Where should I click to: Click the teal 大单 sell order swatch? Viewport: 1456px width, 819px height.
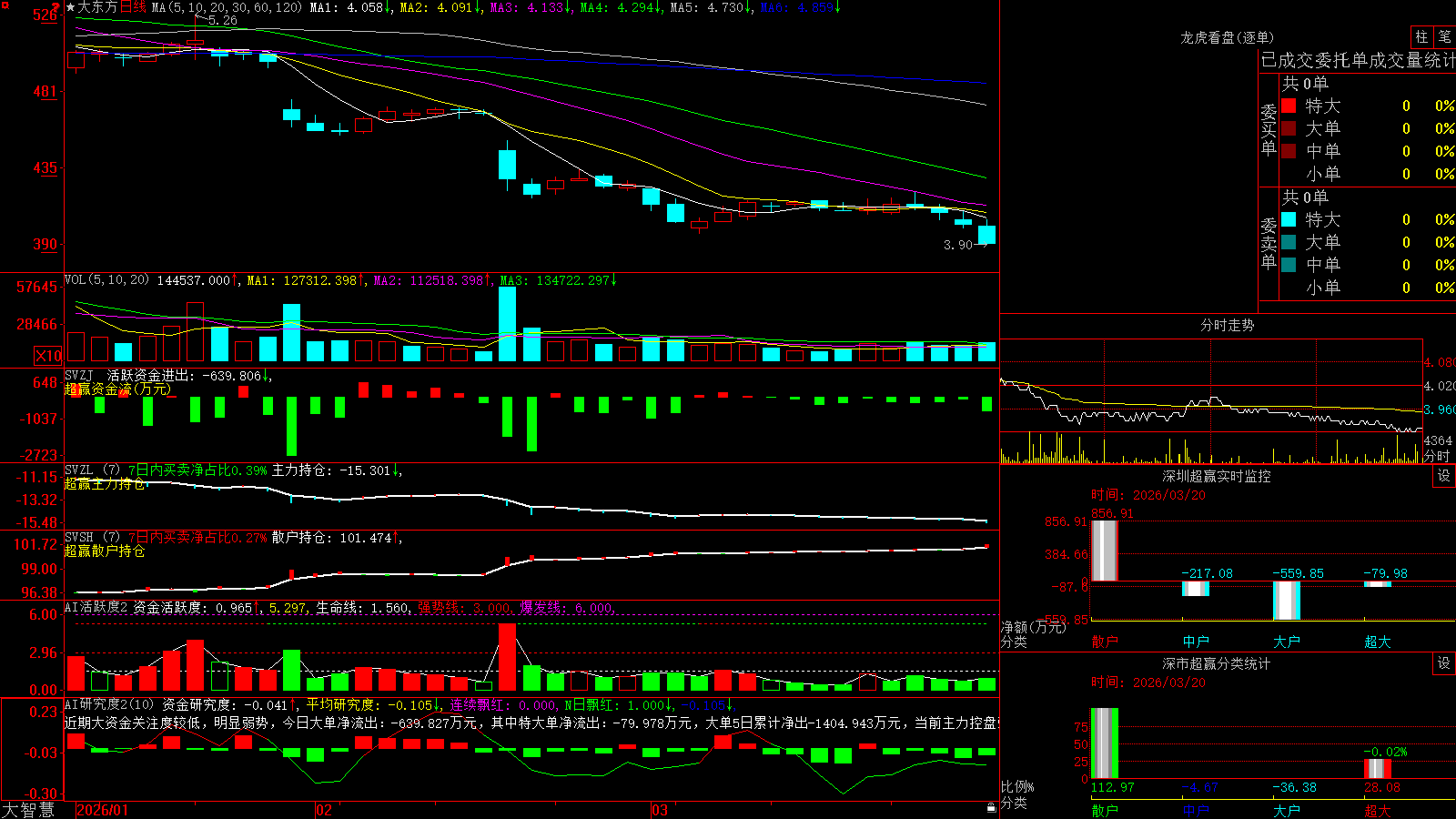click(x=1289, y=242)
